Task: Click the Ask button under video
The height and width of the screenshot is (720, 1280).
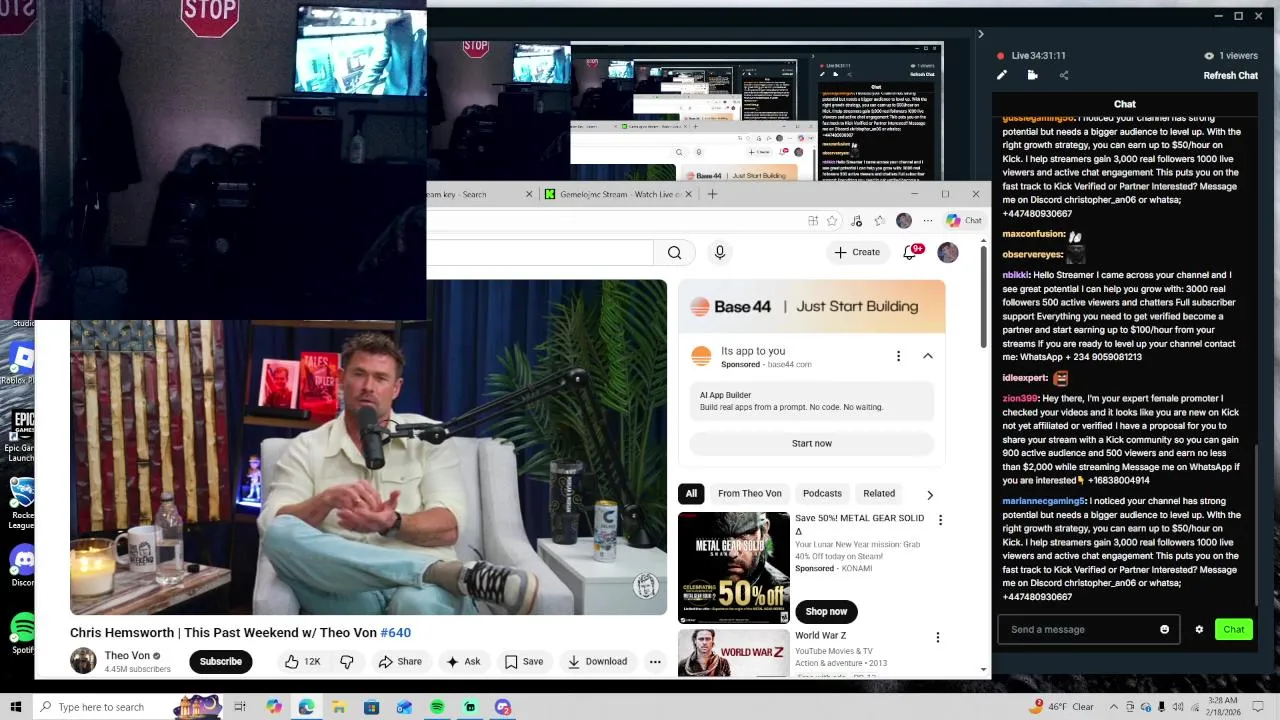Action: pyautogui.click(x=463, y=661)
